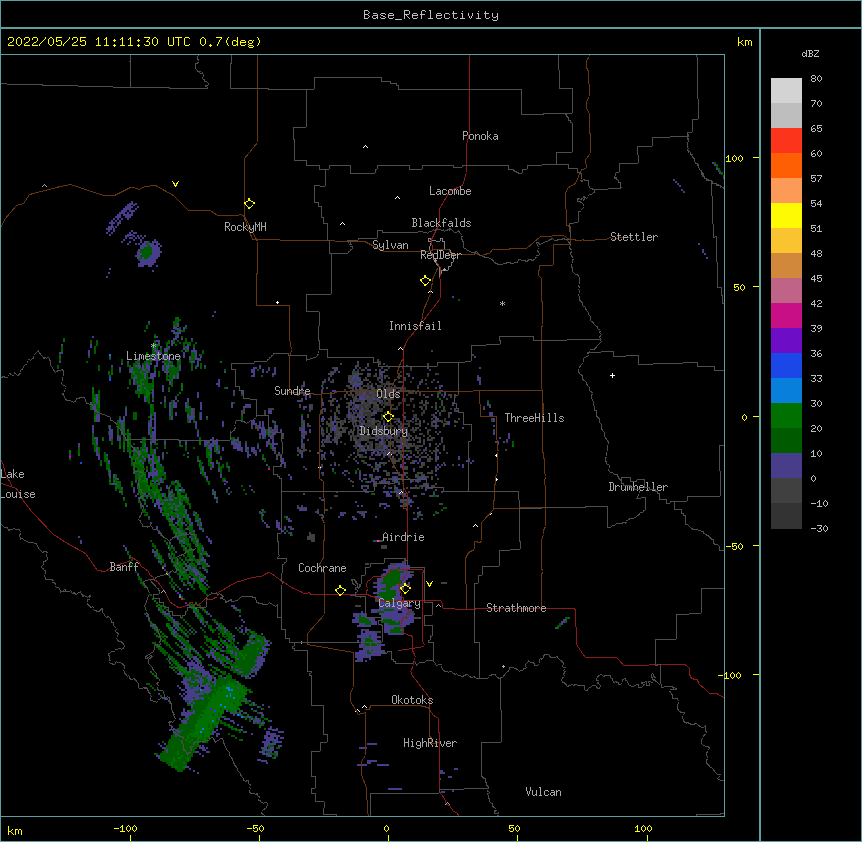Click the dBZ legend heading
This screenshot has height=842, width=862.
pyautogui.click(x=810, y=53)
